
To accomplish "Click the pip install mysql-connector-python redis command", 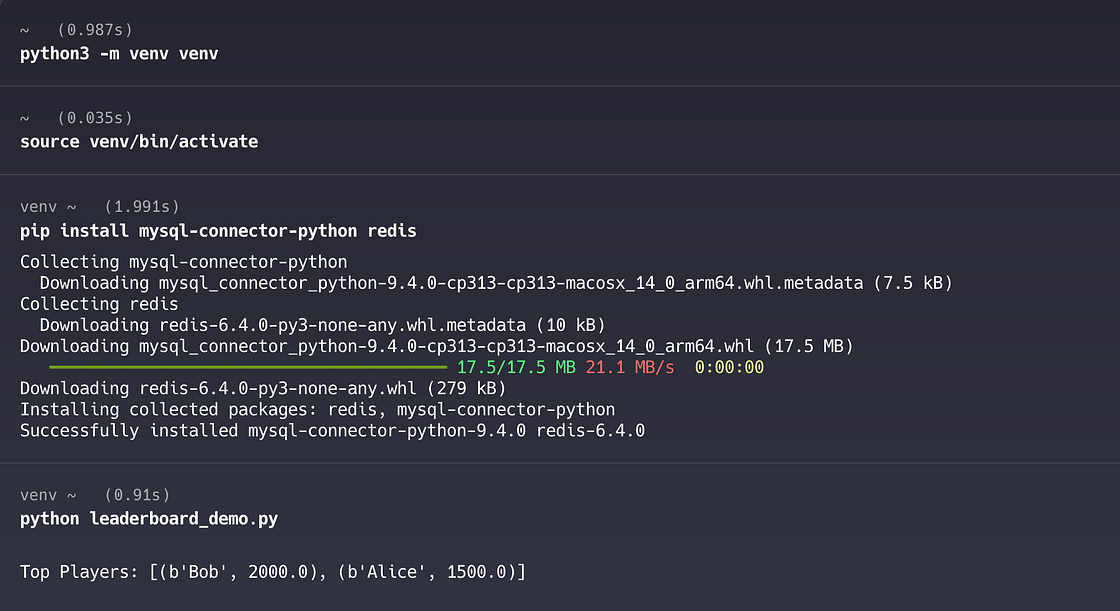I will [218, 230].
